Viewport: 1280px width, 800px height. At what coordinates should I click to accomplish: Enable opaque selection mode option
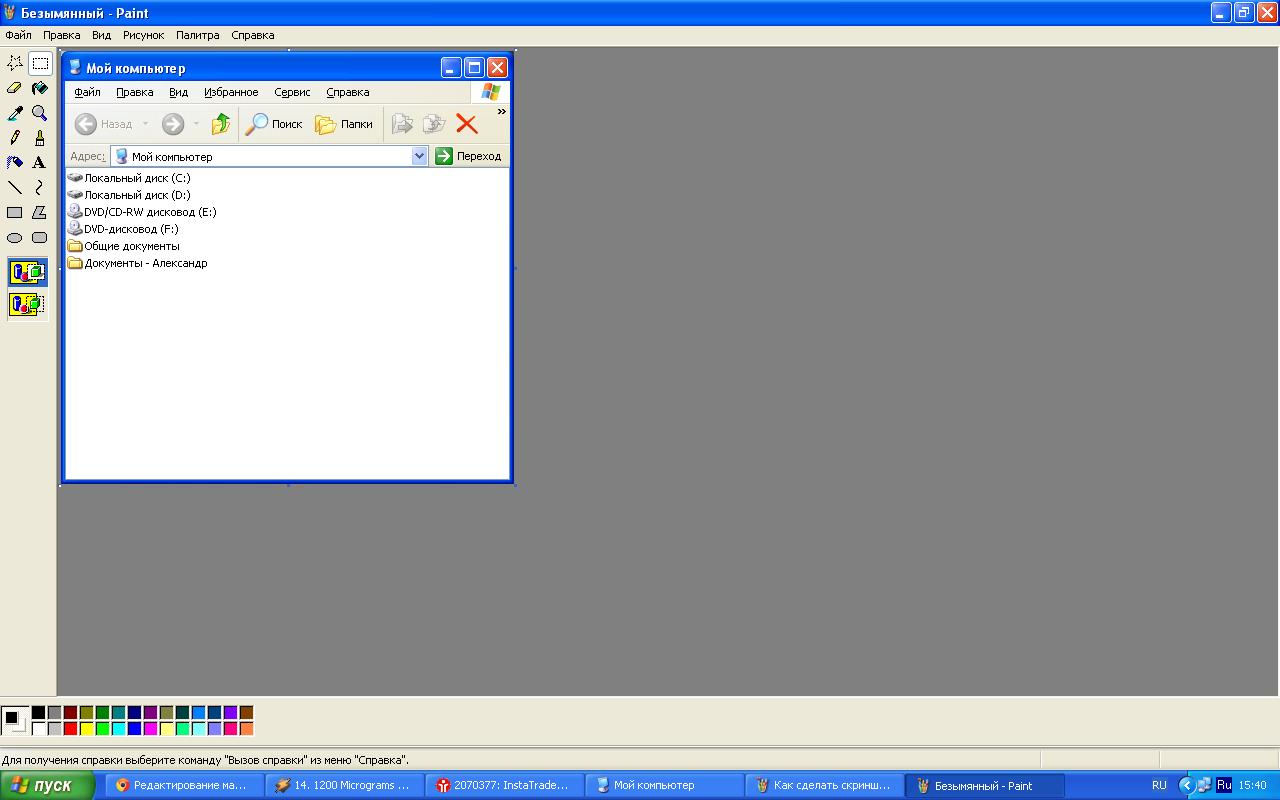tap(28, 272)
